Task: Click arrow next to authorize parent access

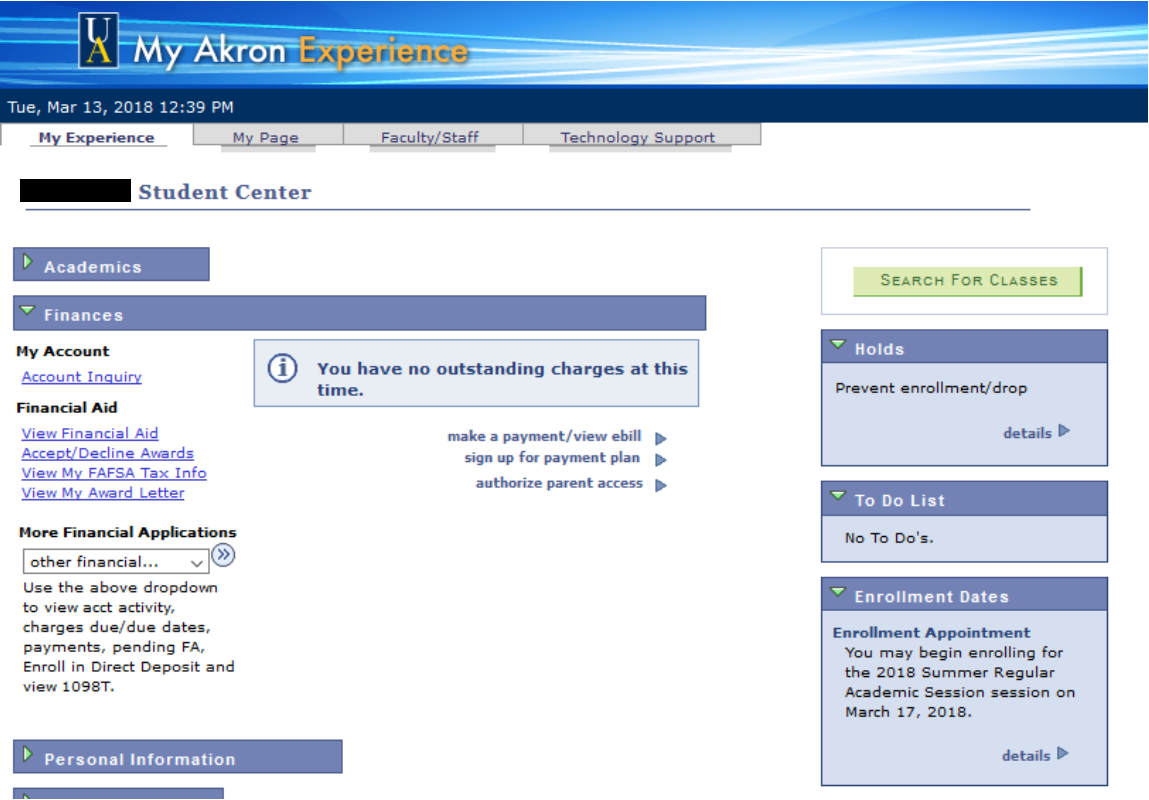Action: point(660,485)
